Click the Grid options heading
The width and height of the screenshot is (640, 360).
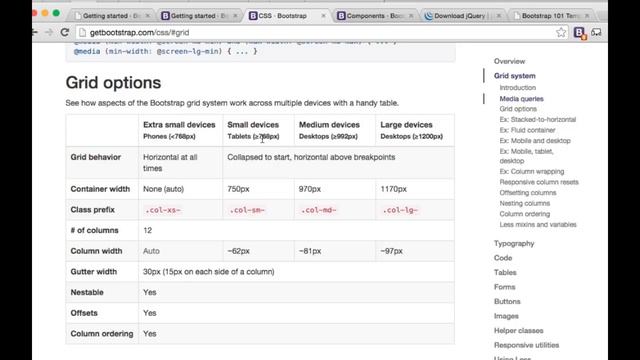[113, 83]
